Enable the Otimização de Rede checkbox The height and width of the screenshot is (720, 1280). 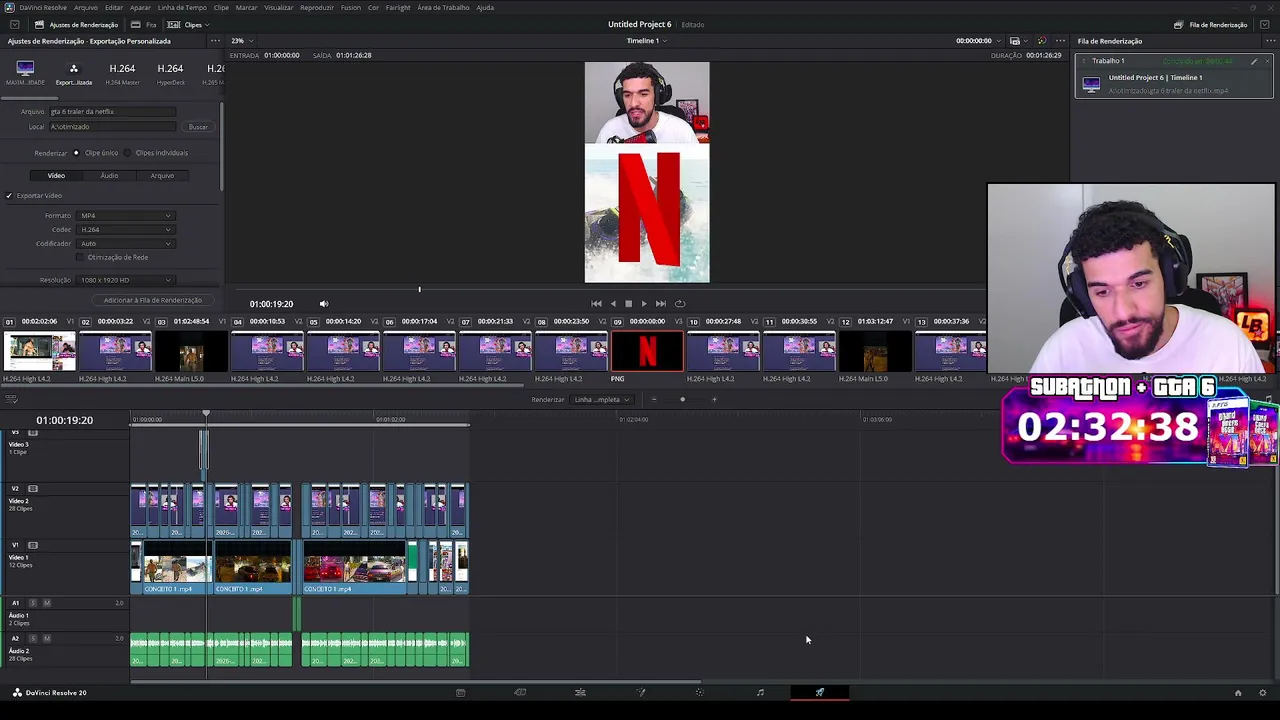(81, 258)
